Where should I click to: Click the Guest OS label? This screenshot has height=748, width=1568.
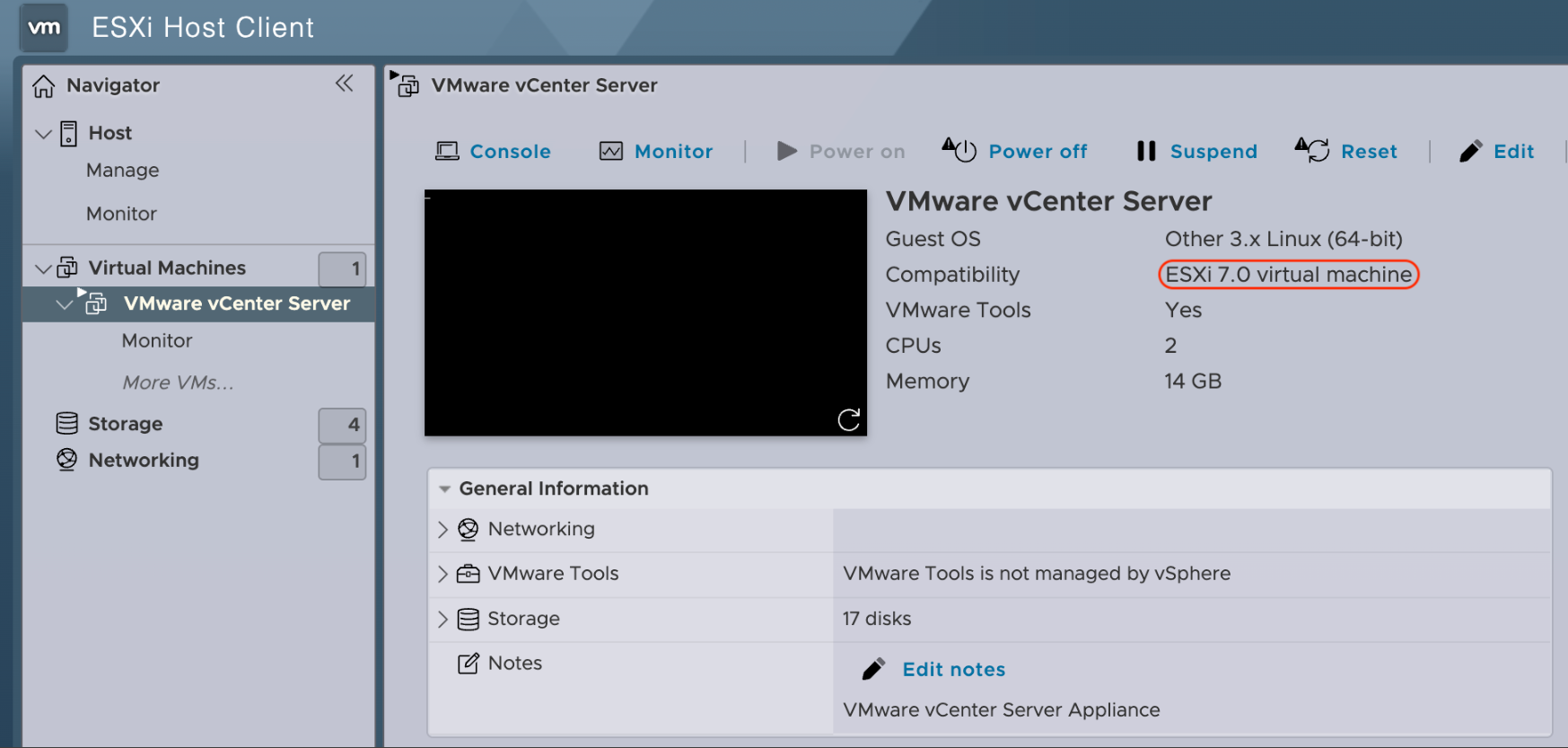click(x=933, y=239)
